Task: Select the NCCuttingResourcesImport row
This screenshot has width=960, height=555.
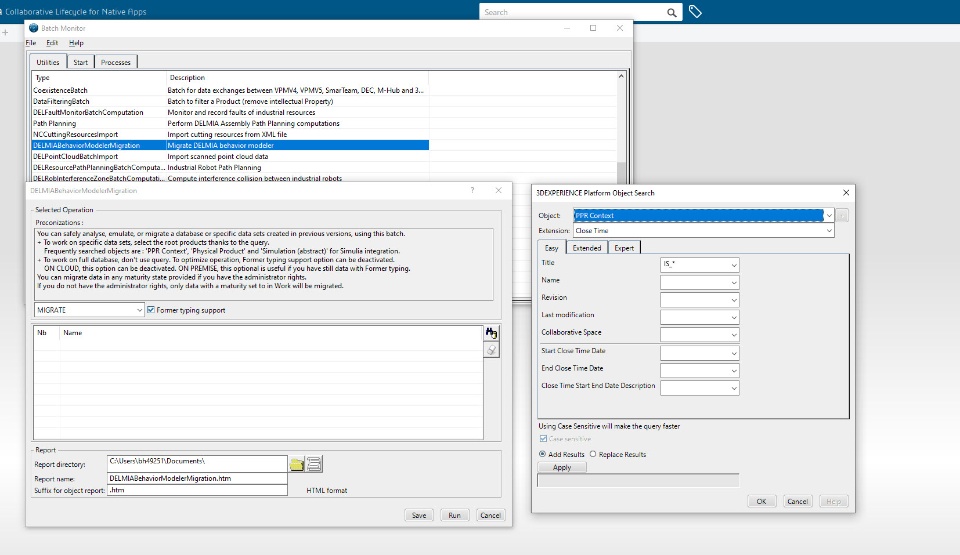Action: pos(230,134)
